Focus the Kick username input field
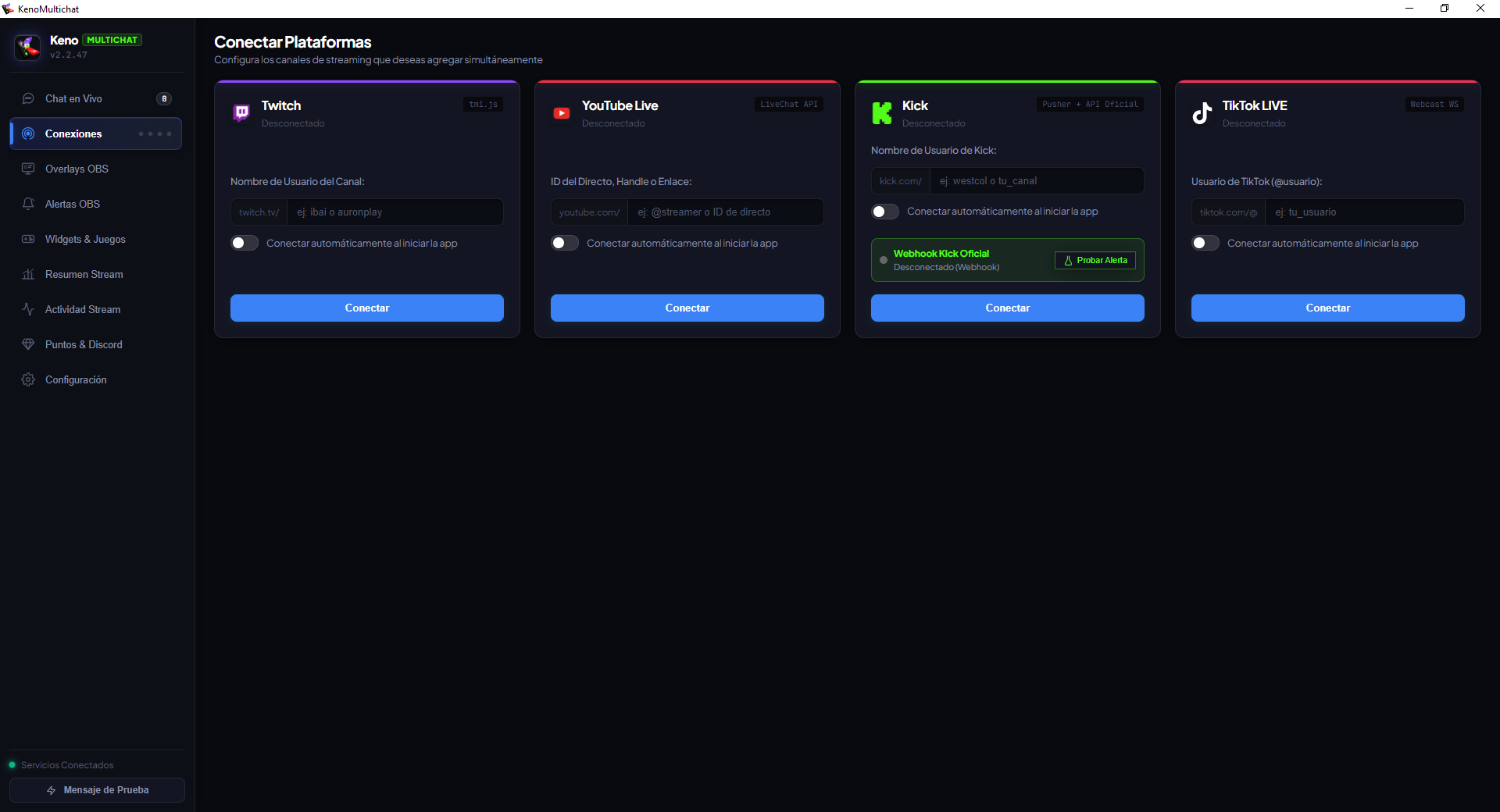 point(1037,180)
